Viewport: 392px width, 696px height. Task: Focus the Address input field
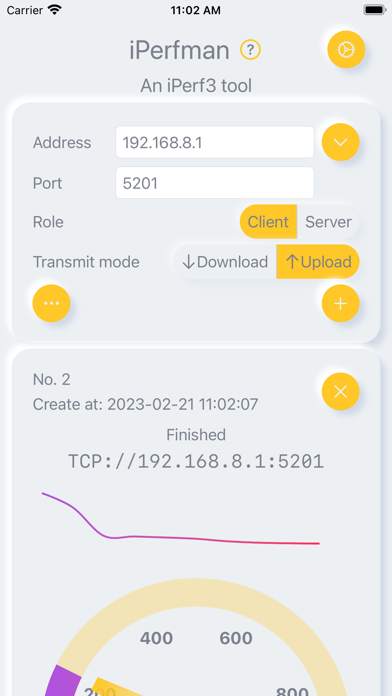click(x=215, y=142)
